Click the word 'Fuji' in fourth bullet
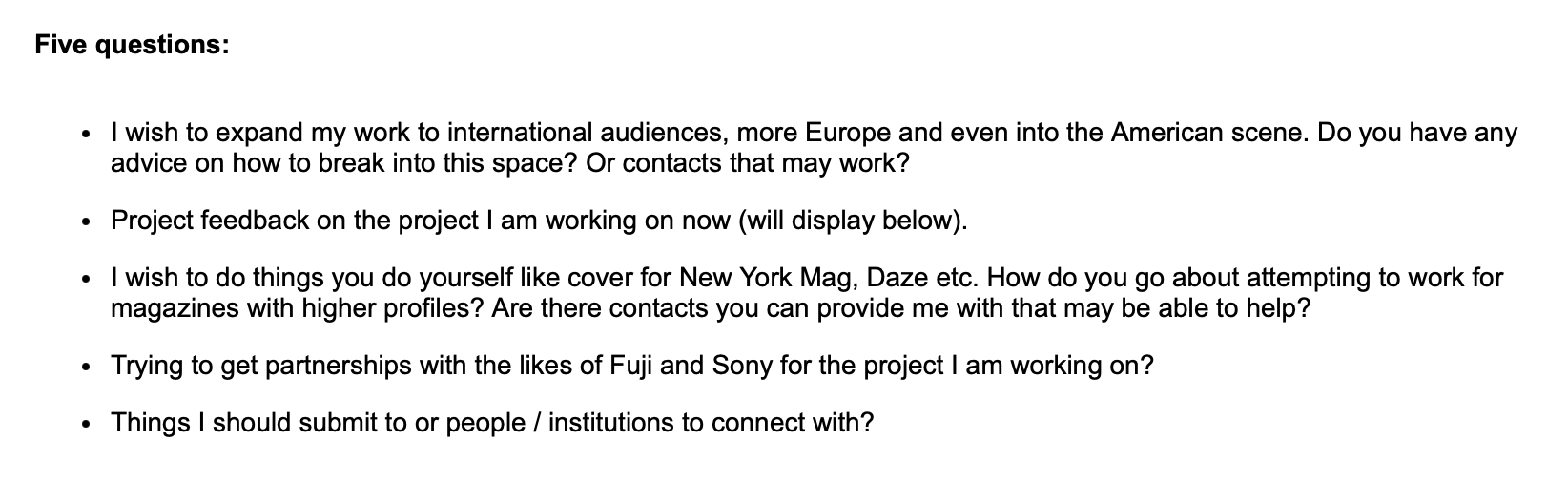This screenshot has height=483, width=1568. tap(630, 367)
